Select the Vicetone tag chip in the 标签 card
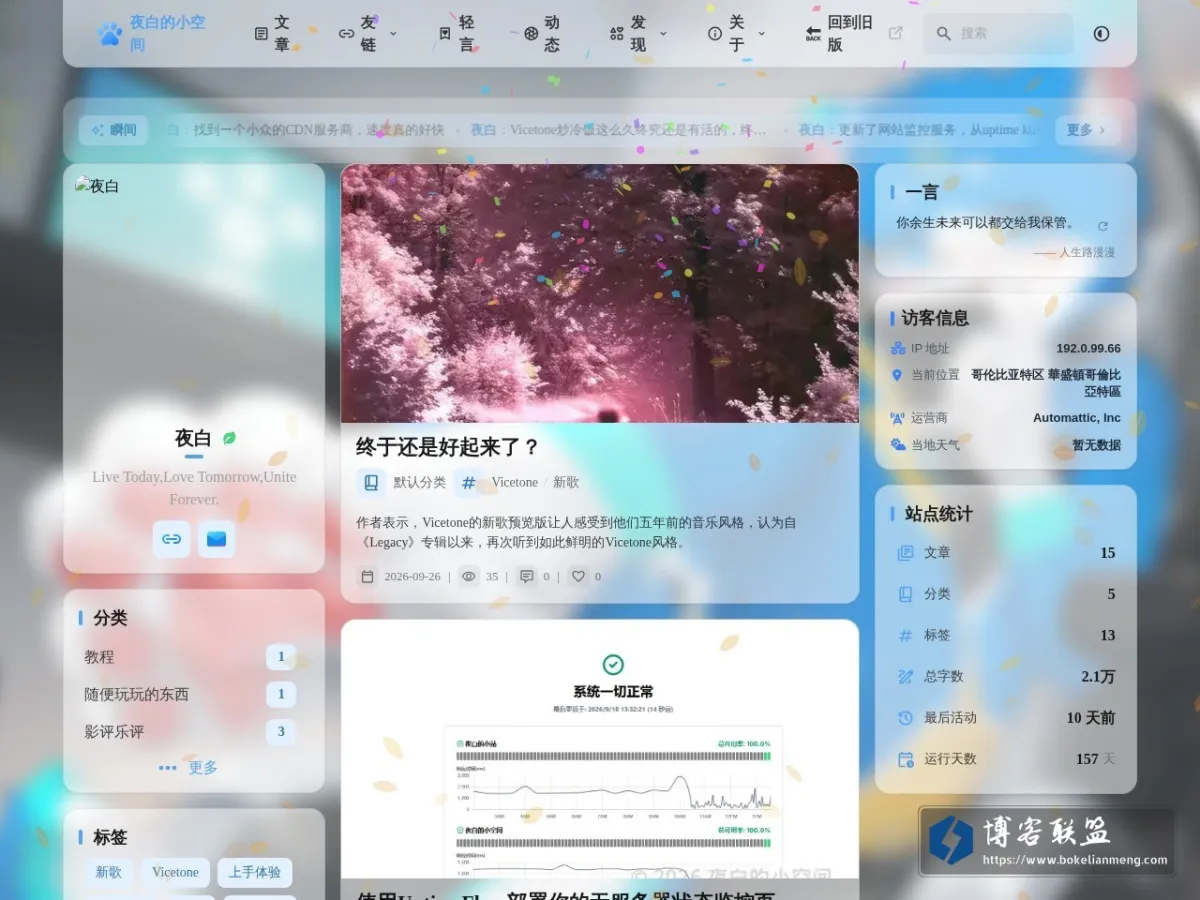 point(175,872)
